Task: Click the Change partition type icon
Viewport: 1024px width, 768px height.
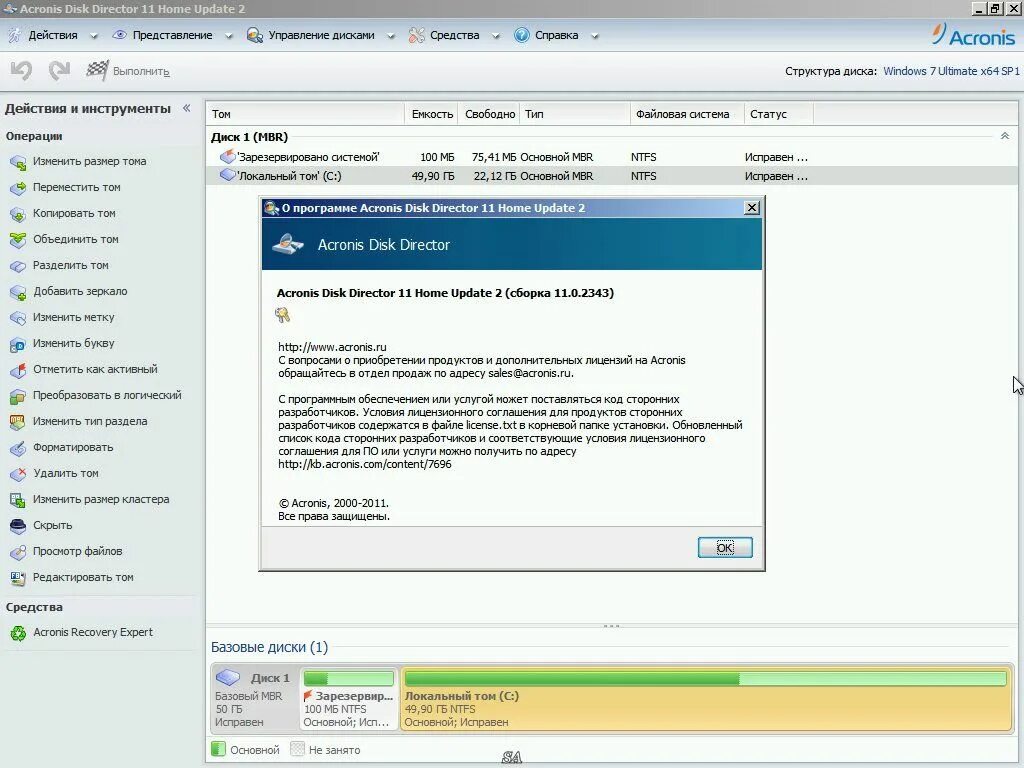Action: point(18,422)
